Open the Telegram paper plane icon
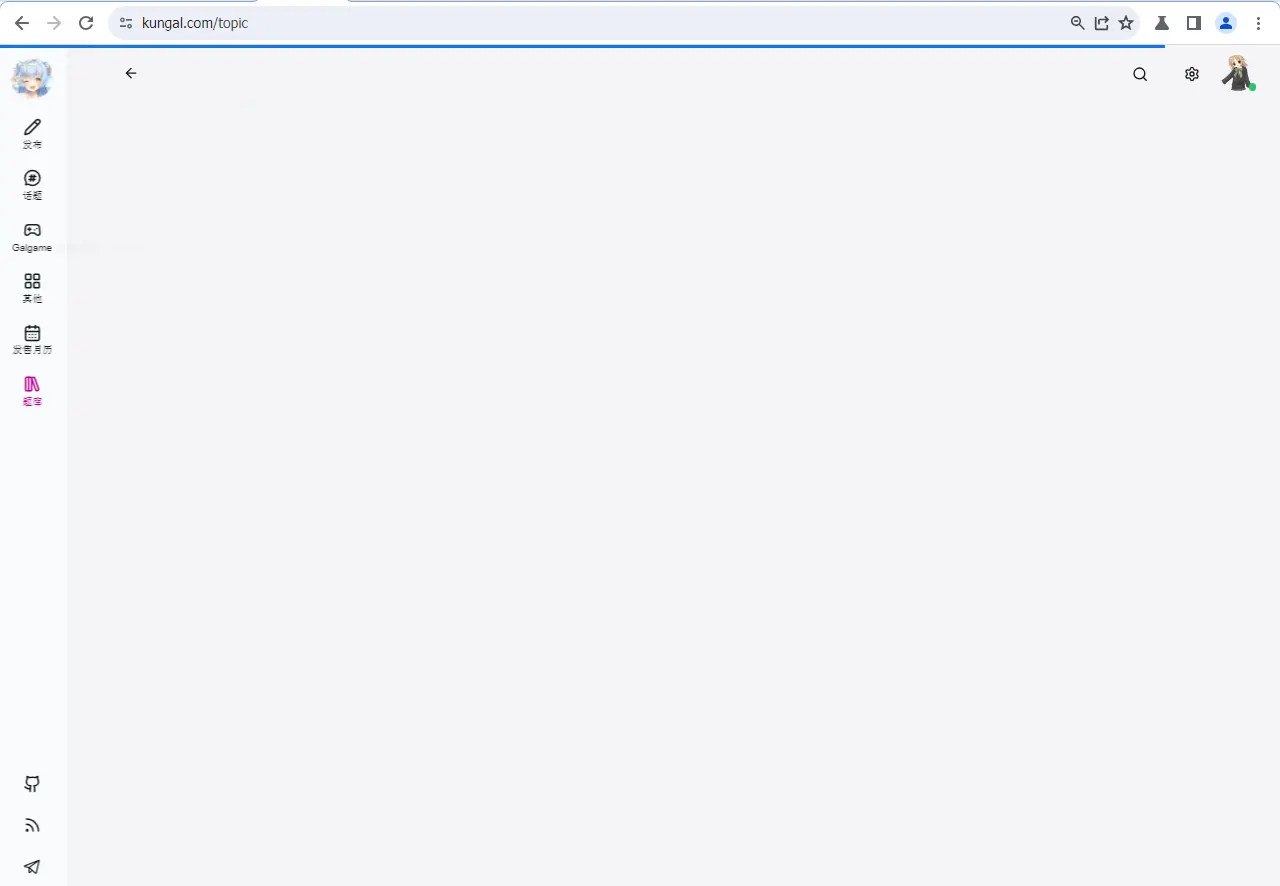The width and height of the screenshot is (1280, 886). click(32, 866)
